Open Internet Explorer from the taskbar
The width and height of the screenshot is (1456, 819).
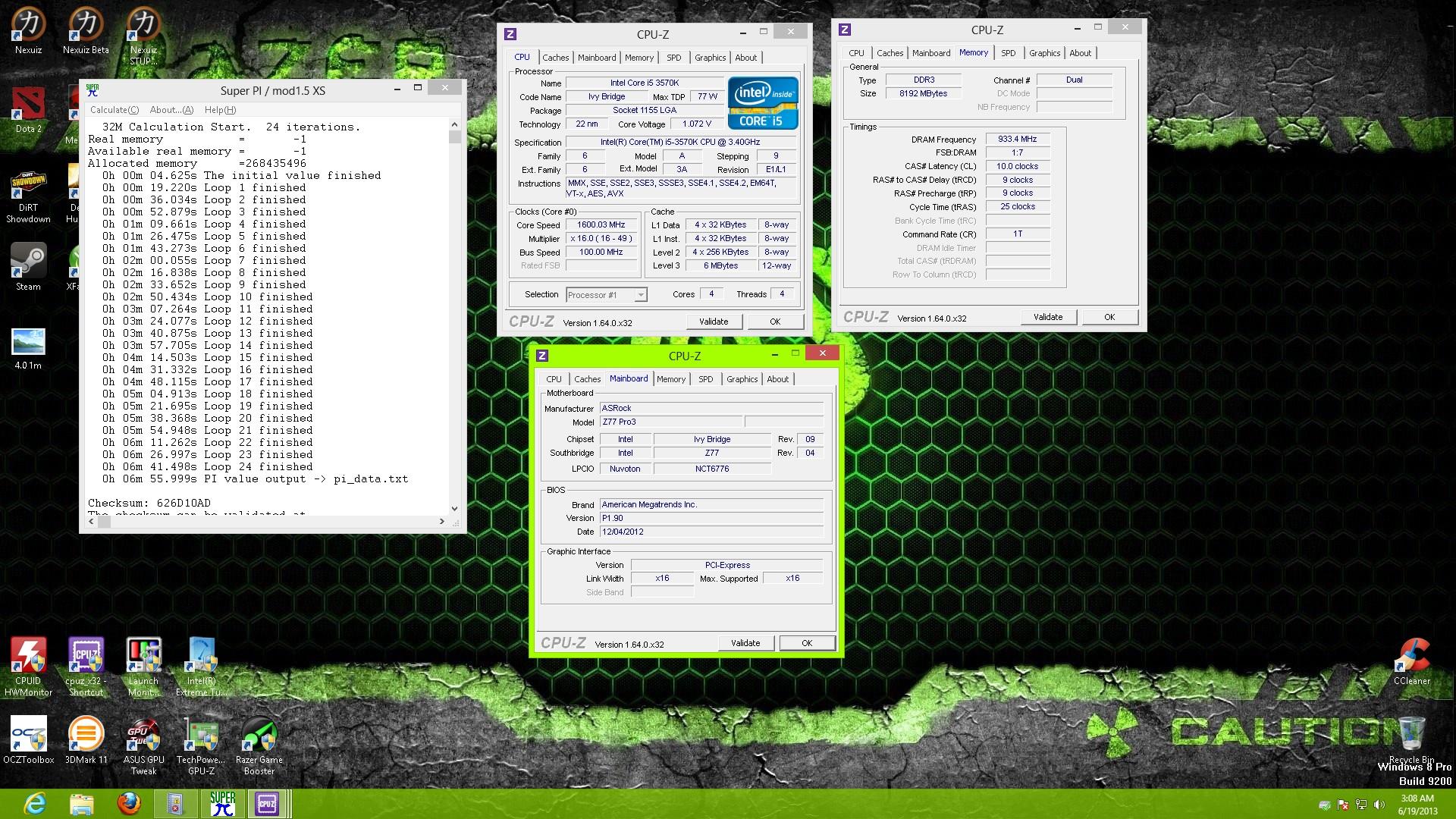click(35, 804)
